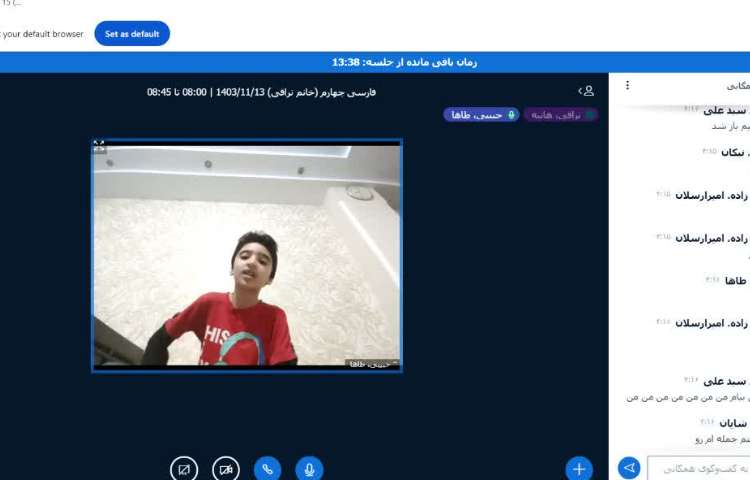The width and height of the screenshot is (750, 480).
Task: Click the 'Set as default' browser button
Action: [132, 33]
